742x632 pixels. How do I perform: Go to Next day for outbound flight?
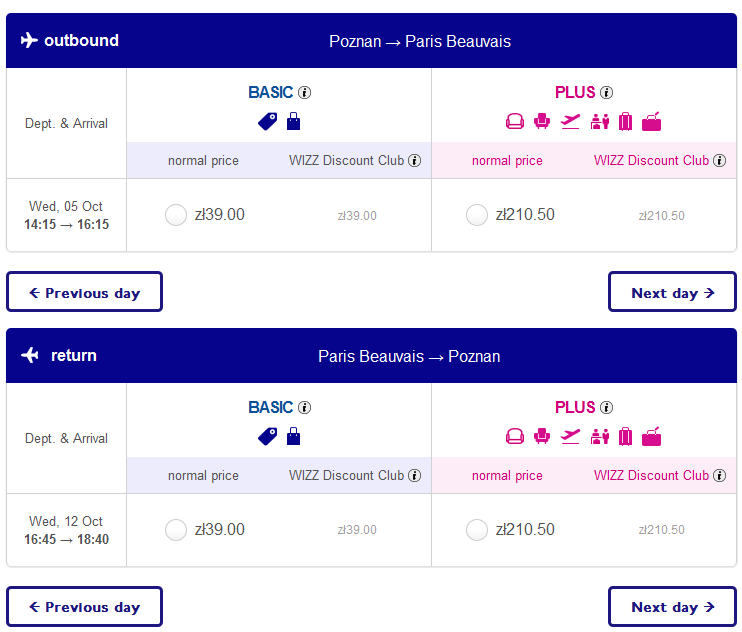click(x=672, y=292)
